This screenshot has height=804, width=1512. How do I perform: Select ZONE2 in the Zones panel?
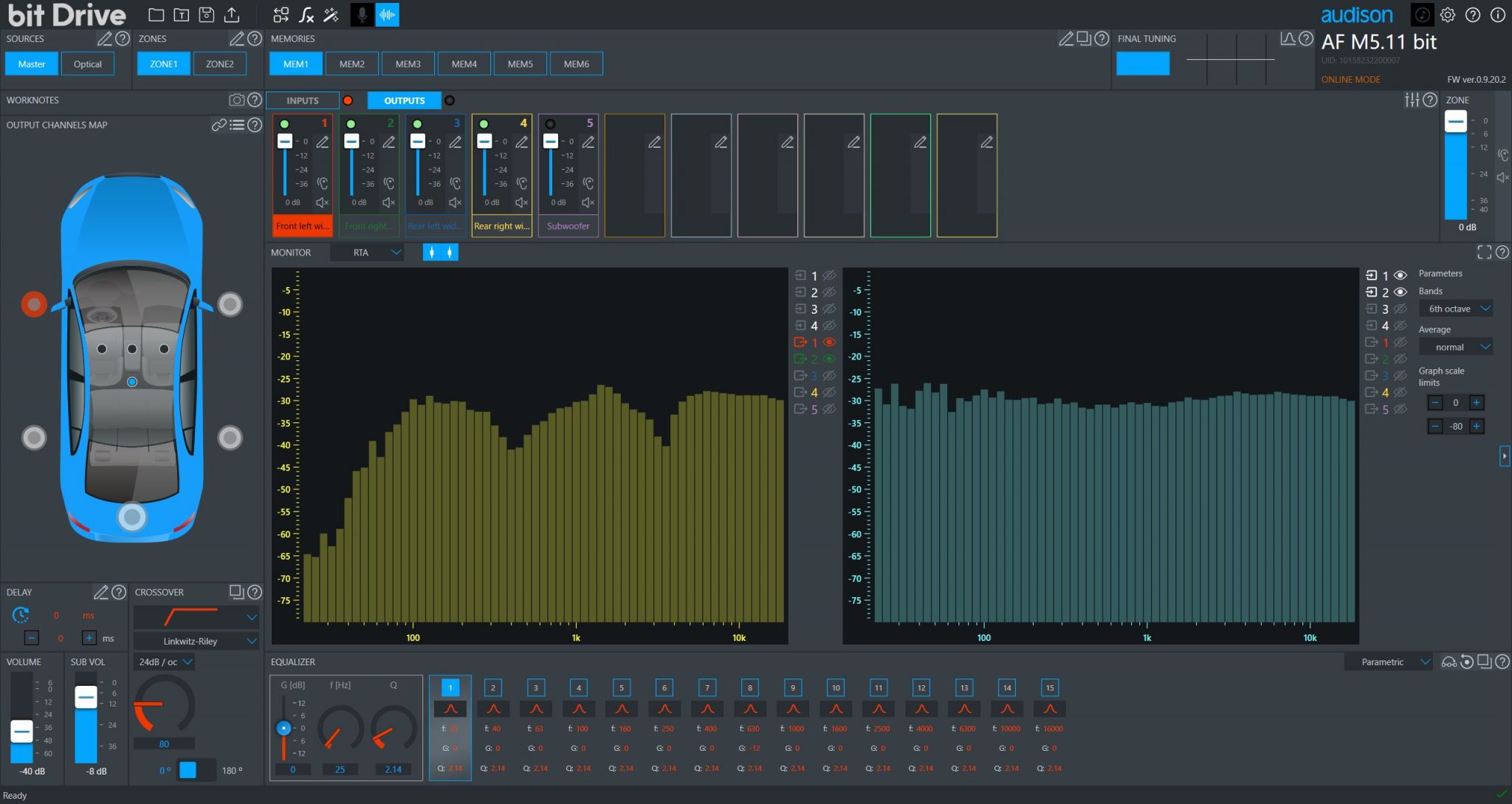219,63
